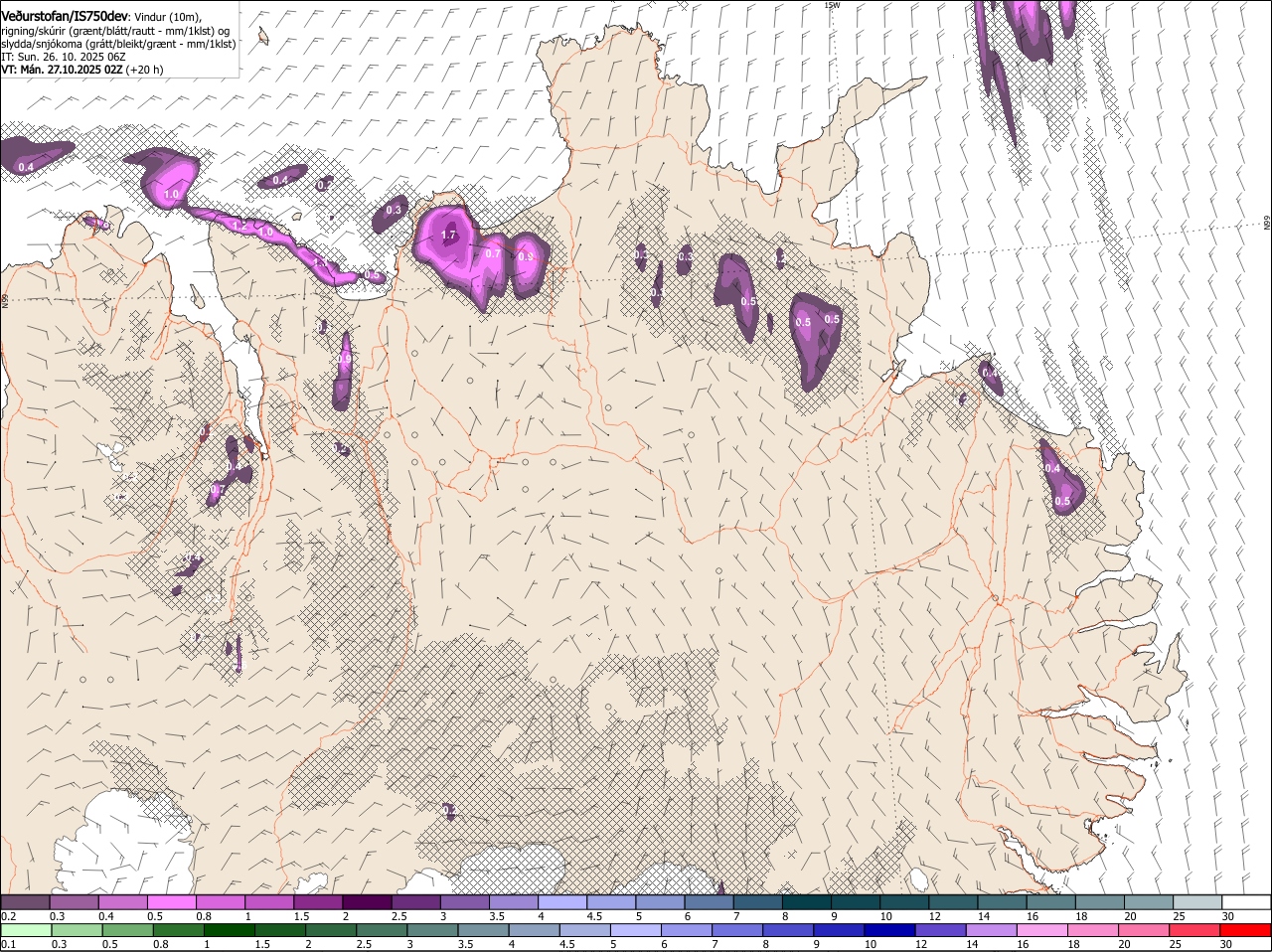Click the 15W longitude label at the map top
1272x952 pixels.
(832, 5)
